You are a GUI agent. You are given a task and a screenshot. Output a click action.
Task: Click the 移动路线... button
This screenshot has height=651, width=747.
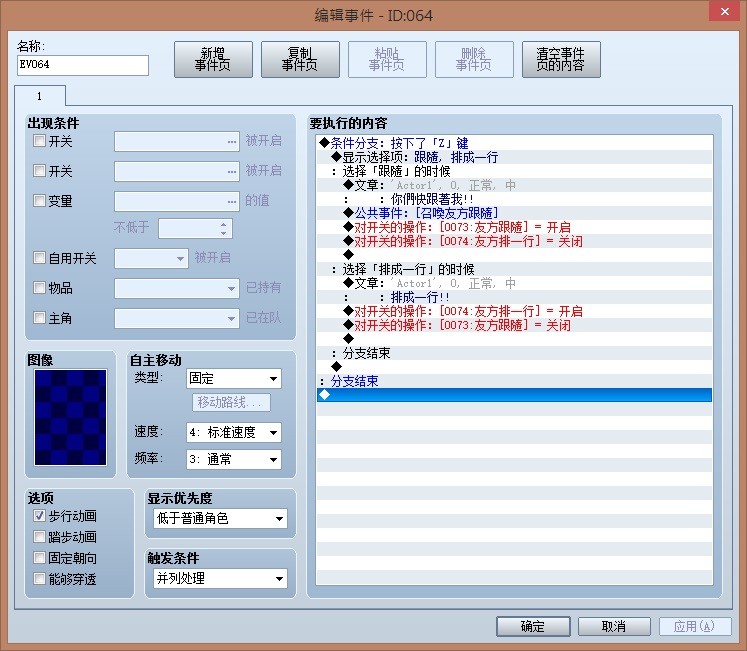(231, 402)
